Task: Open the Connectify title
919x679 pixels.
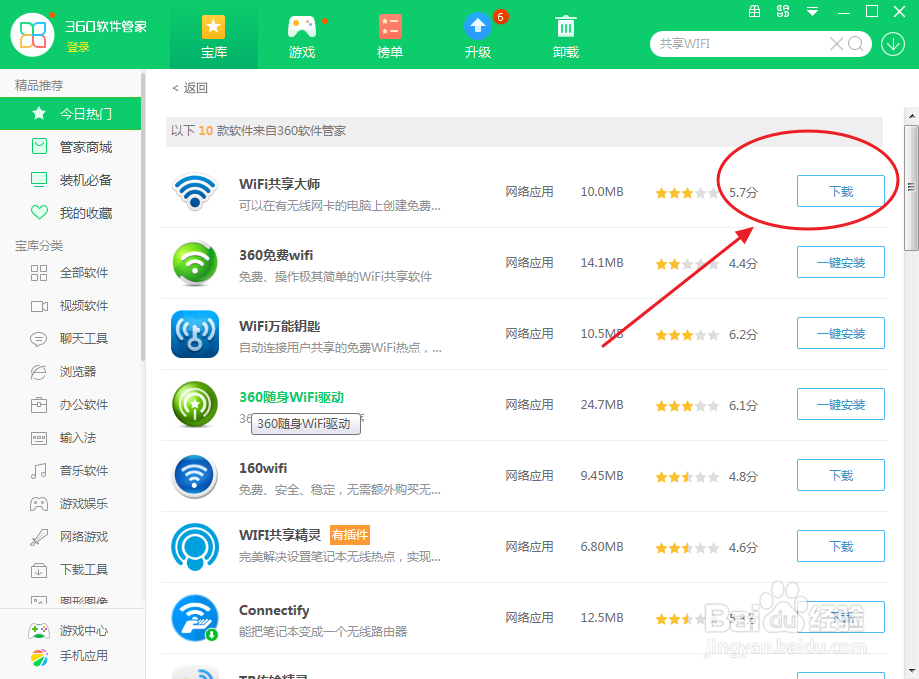Action: tap(274, 610)
